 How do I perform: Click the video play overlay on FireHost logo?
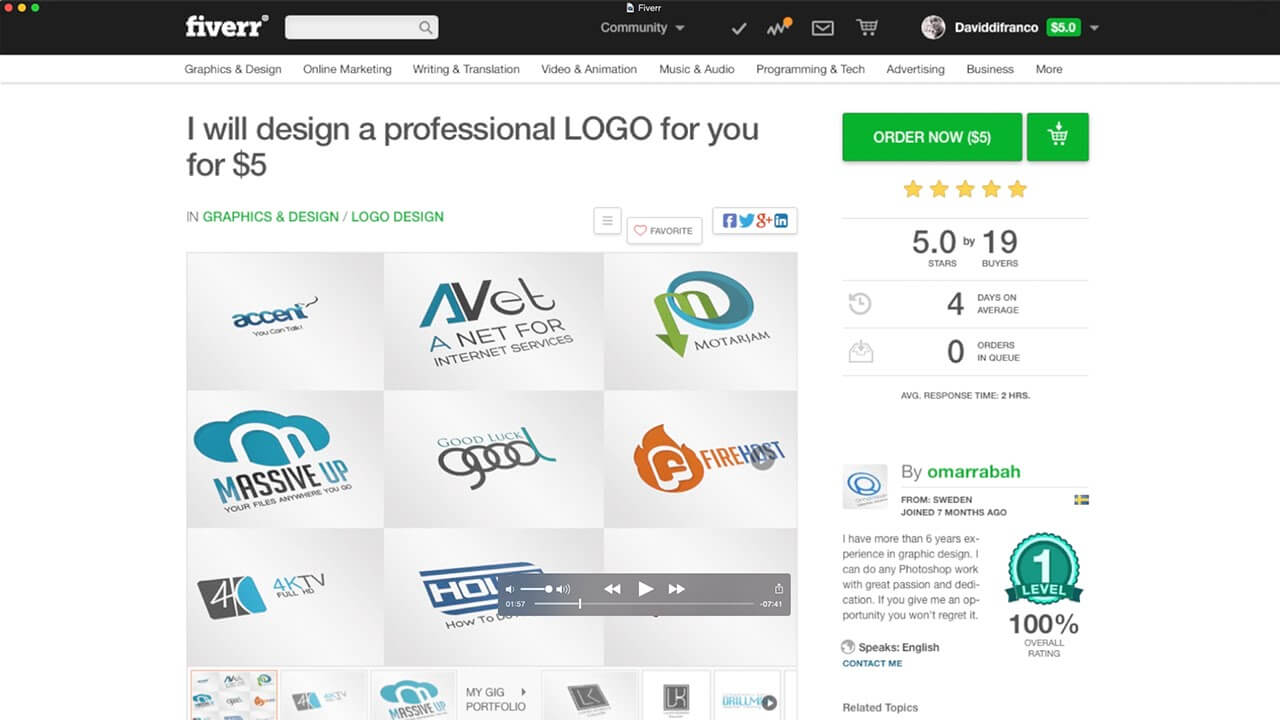pos(763,459)
